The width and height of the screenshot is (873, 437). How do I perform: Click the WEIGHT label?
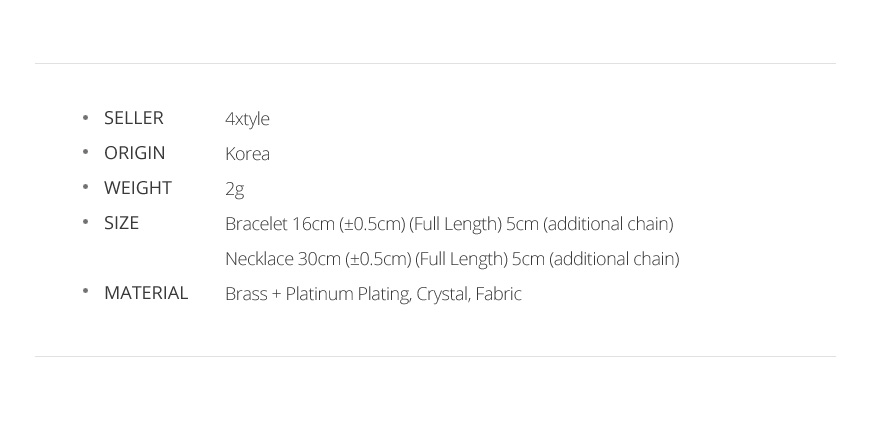[138, 188]
